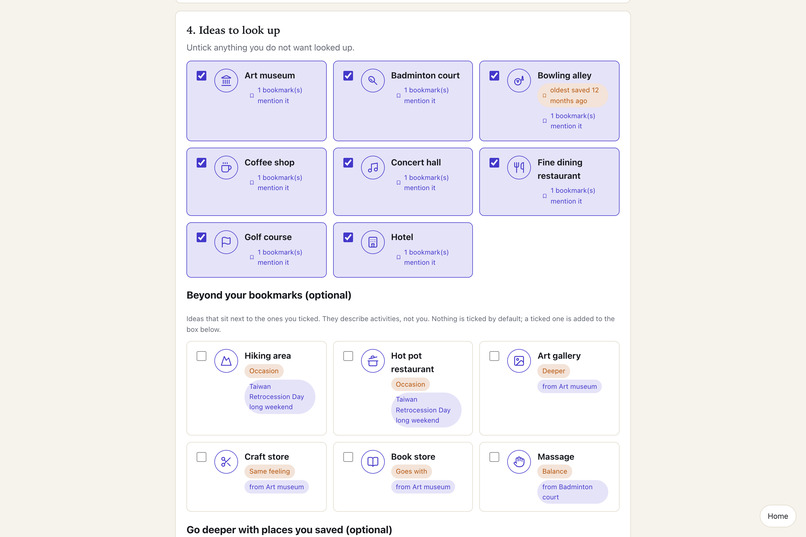Screen dimensions: 806x537
Task: Click the Golf course flag icon
Action: pos(226,242)
